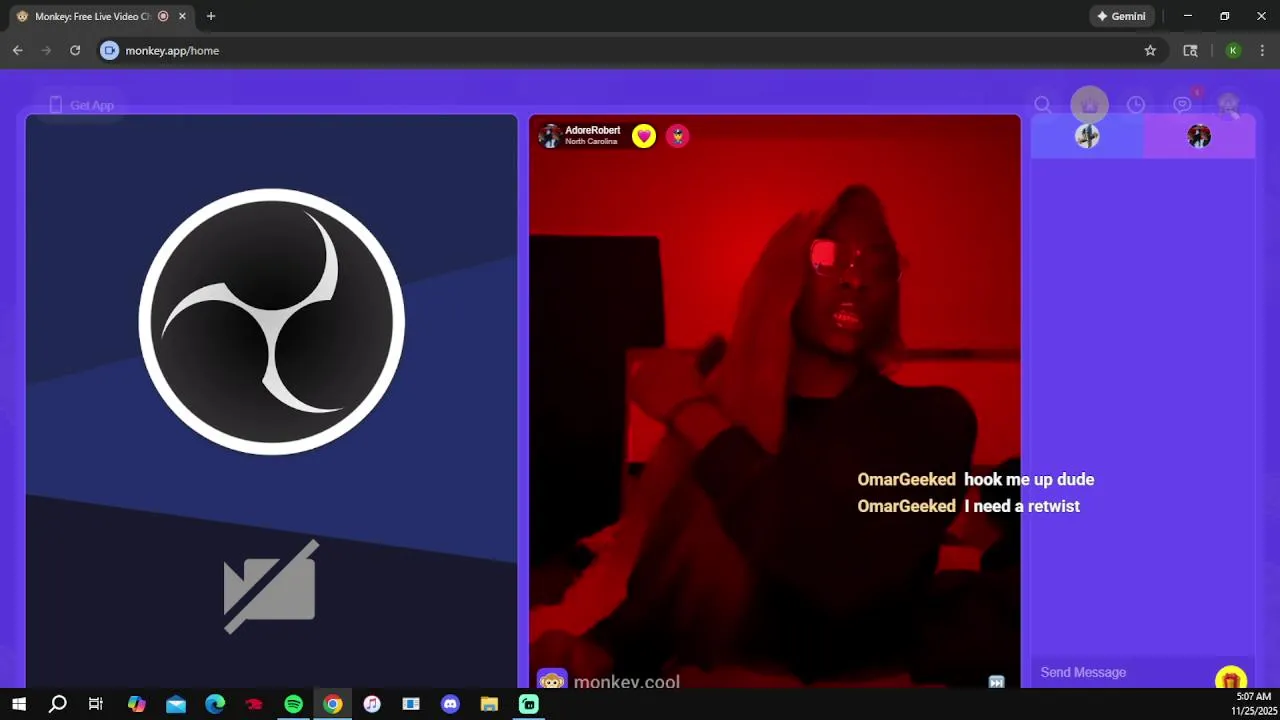1280x720 pixels.
Task: Click the camera-off icon in left panel
Action: [270, 587]
